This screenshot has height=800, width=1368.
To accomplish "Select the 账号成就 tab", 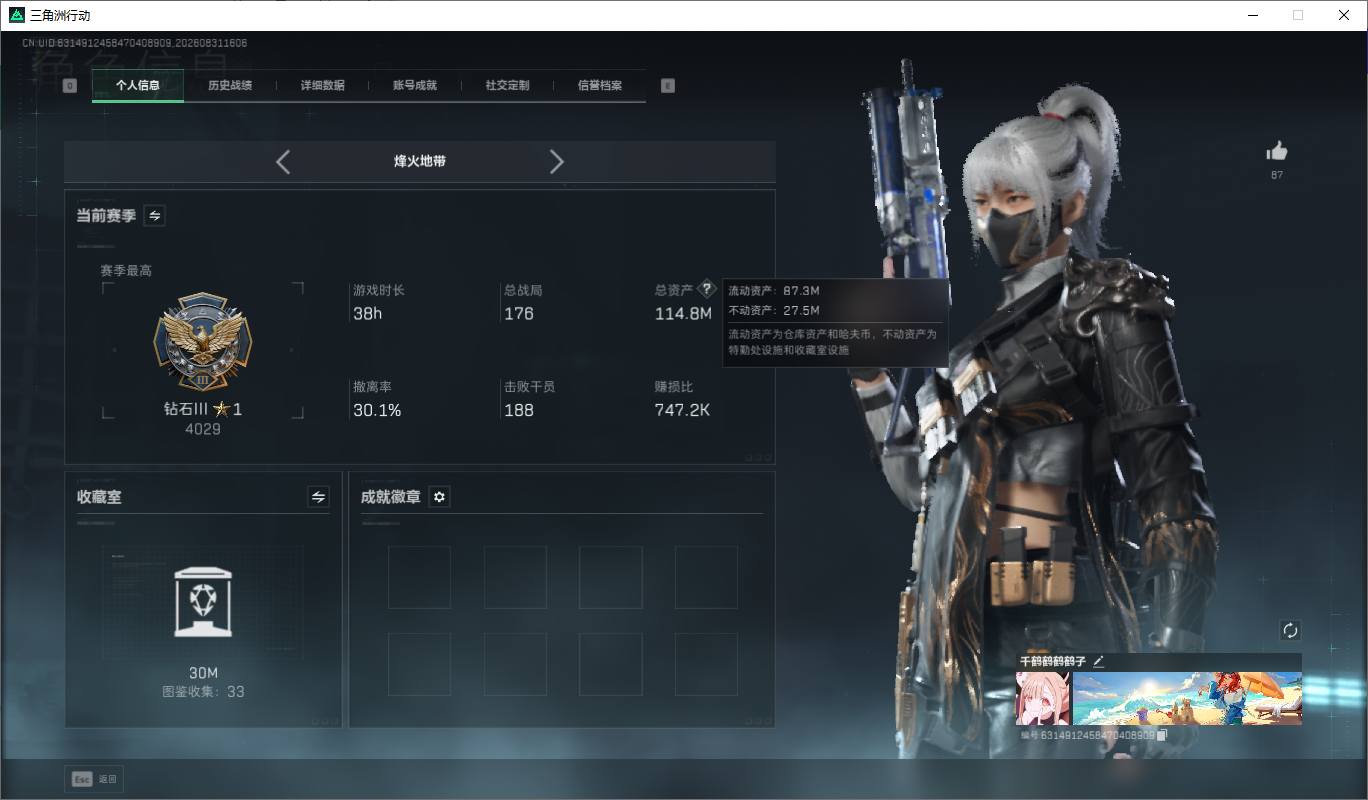I will click(415, 85).
